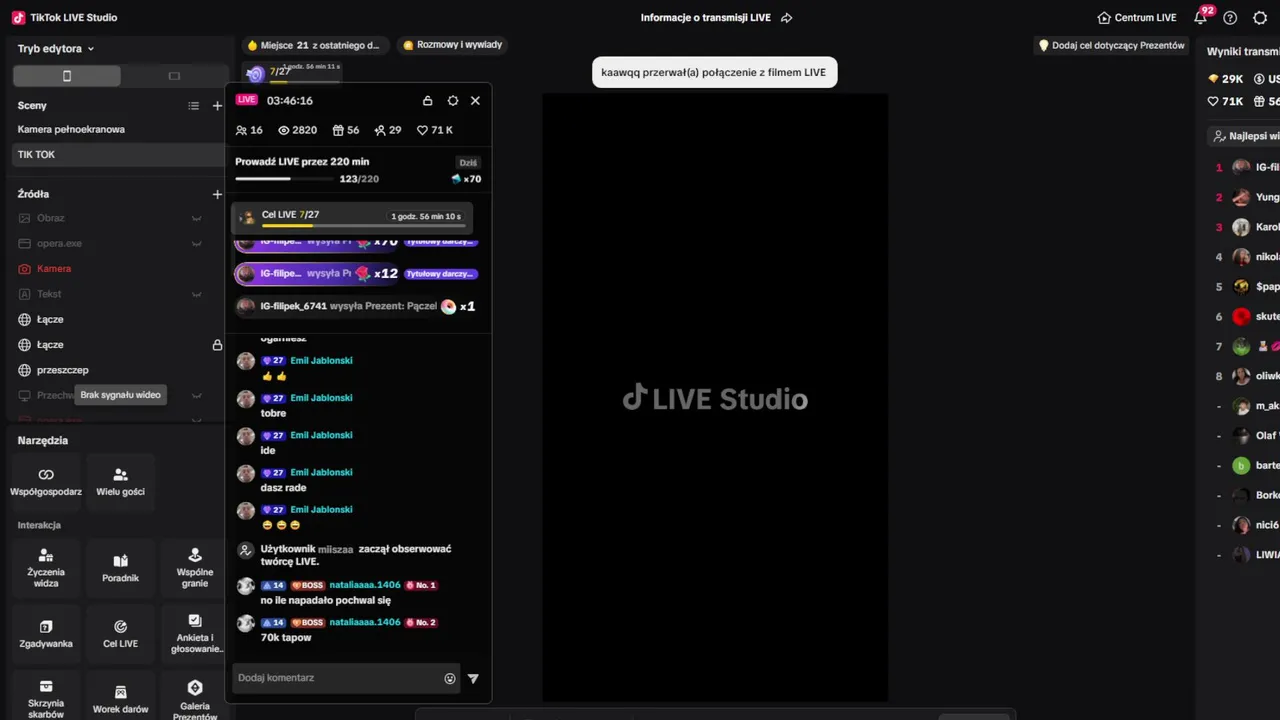Open the comment filter icon
The image size is (1280, 720).
point(473,678)
